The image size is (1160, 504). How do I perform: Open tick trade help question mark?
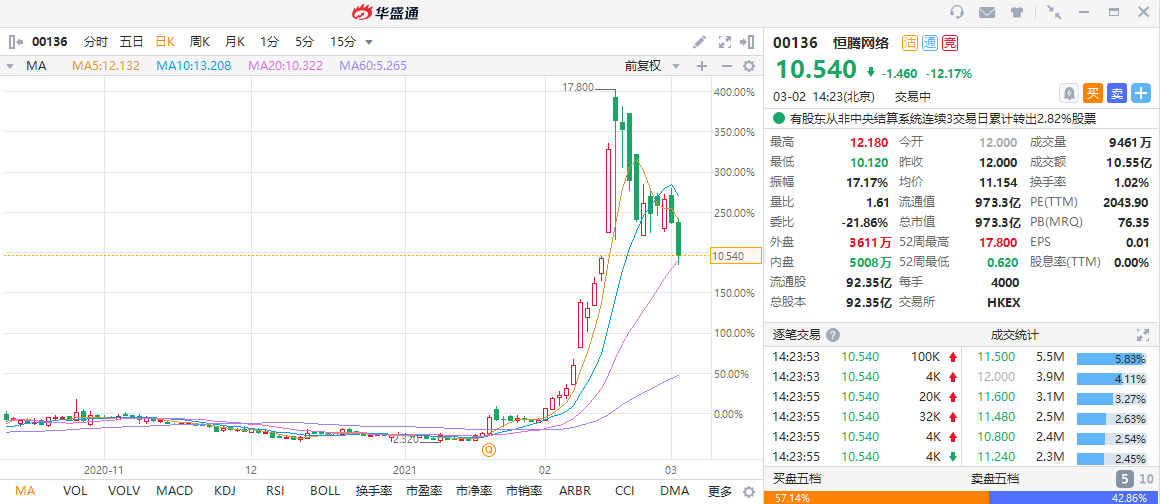click(x=833, y=335)
